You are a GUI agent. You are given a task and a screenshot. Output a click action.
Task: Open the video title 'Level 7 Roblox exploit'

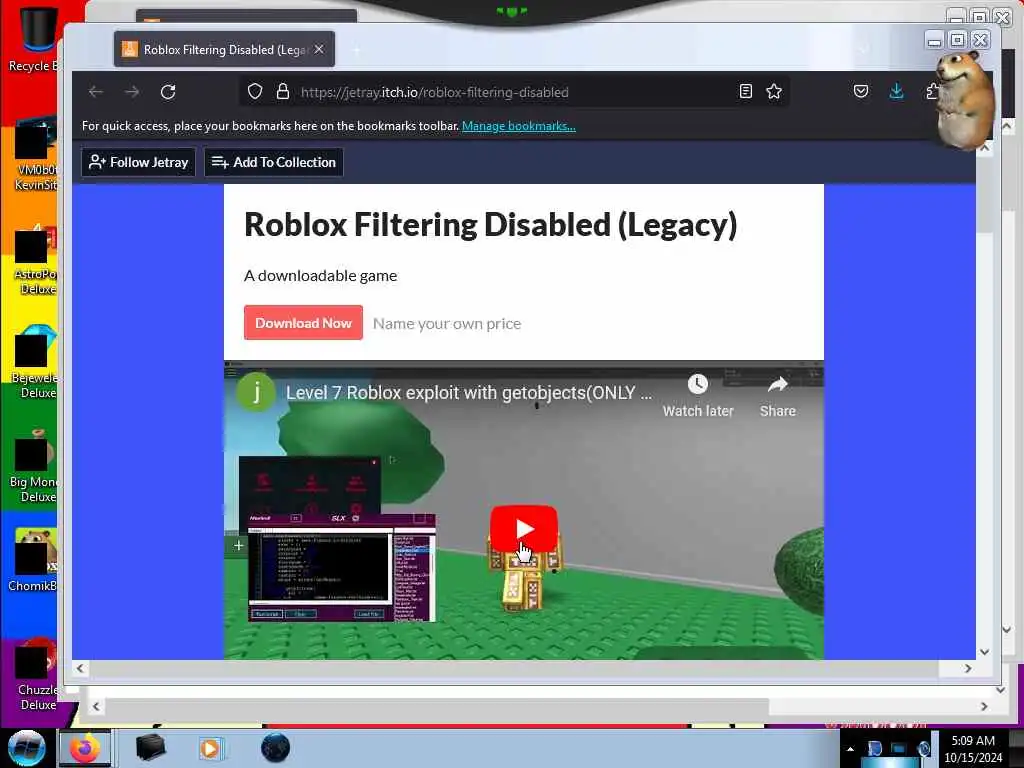coord(468,392)
